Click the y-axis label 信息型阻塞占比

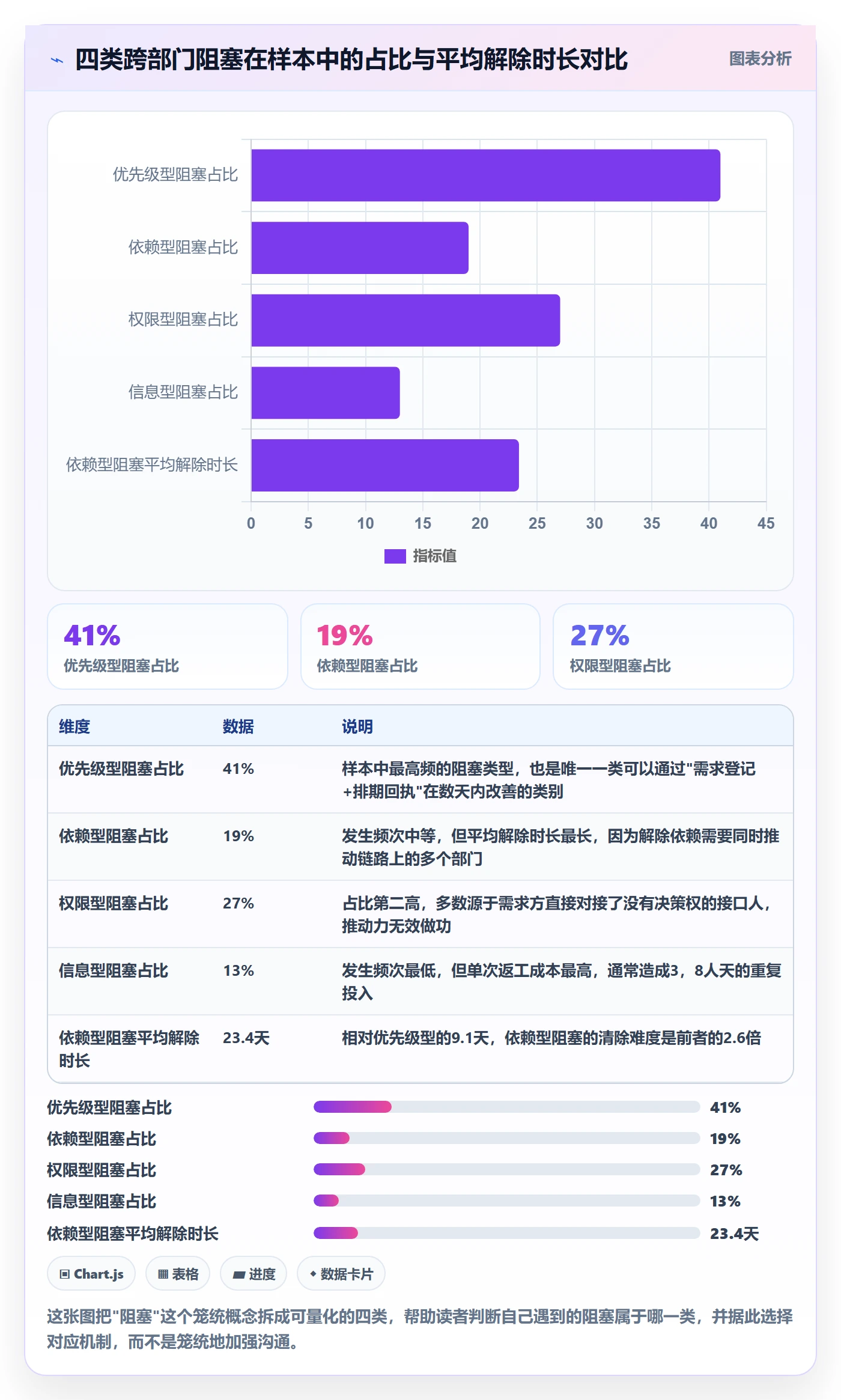pos(183,392)
